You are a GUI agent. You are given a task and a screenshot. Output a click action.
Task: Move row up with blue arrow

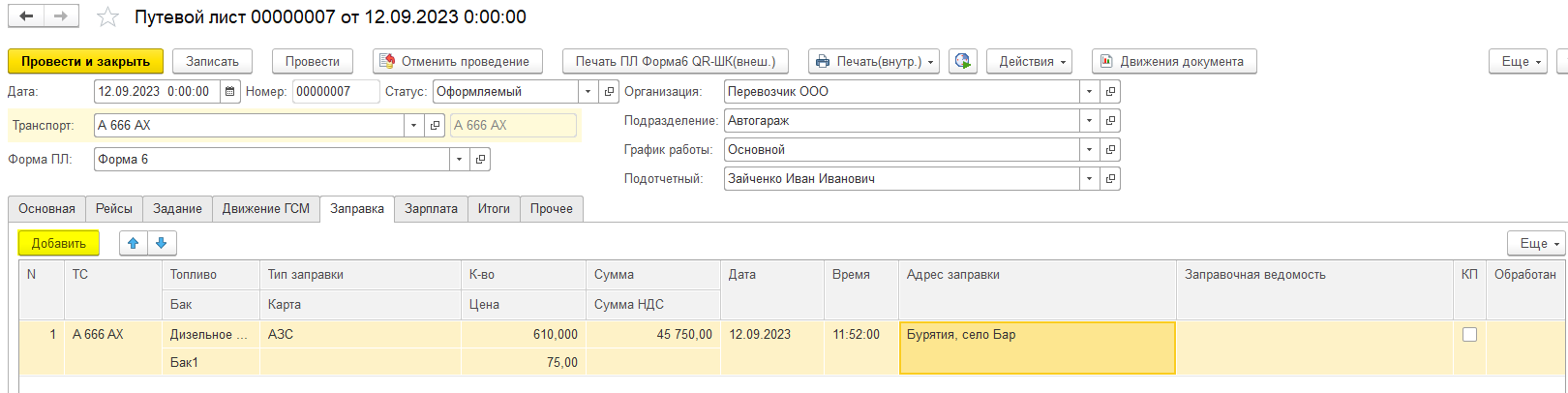point(134,244)
